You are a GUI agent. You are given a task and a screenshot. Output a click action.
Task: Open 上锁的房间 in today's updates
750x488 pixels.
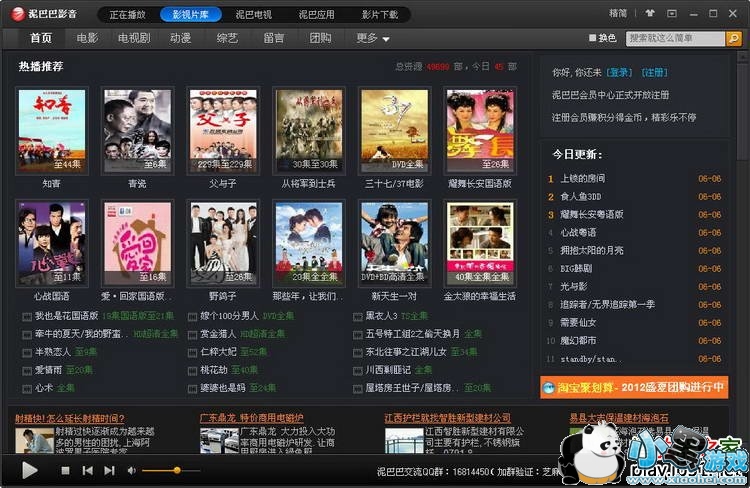(583, 178)
